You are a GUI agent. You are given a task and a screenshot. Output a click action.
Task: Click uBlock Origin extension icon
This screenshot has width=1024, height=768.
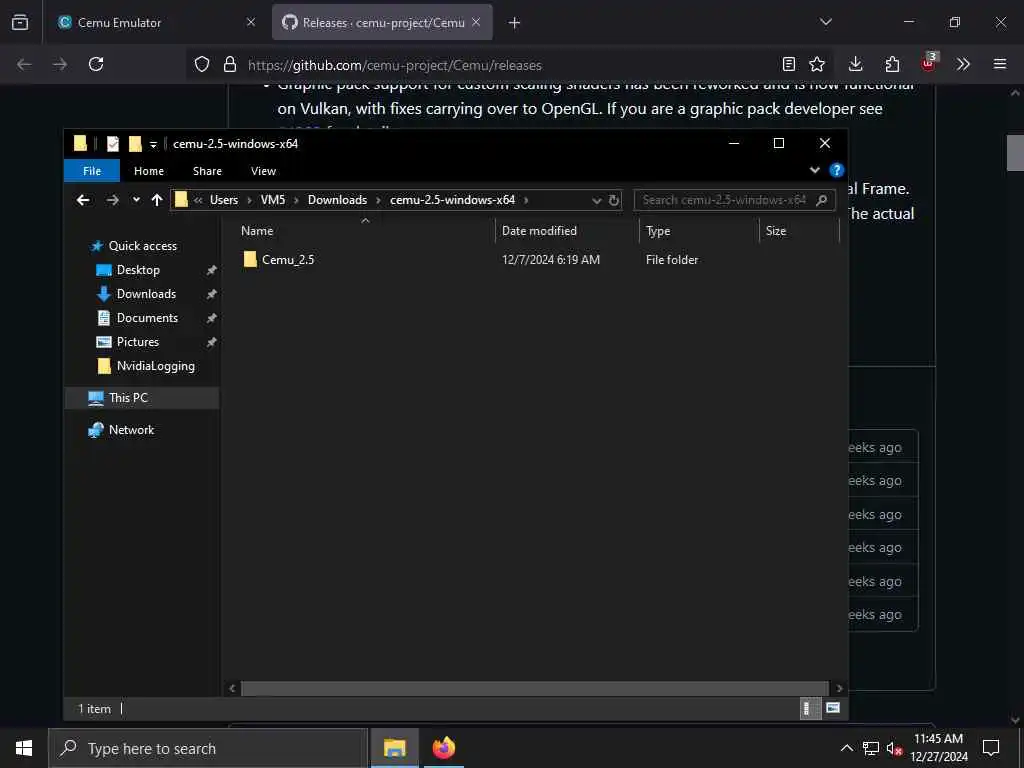[929, 63]
